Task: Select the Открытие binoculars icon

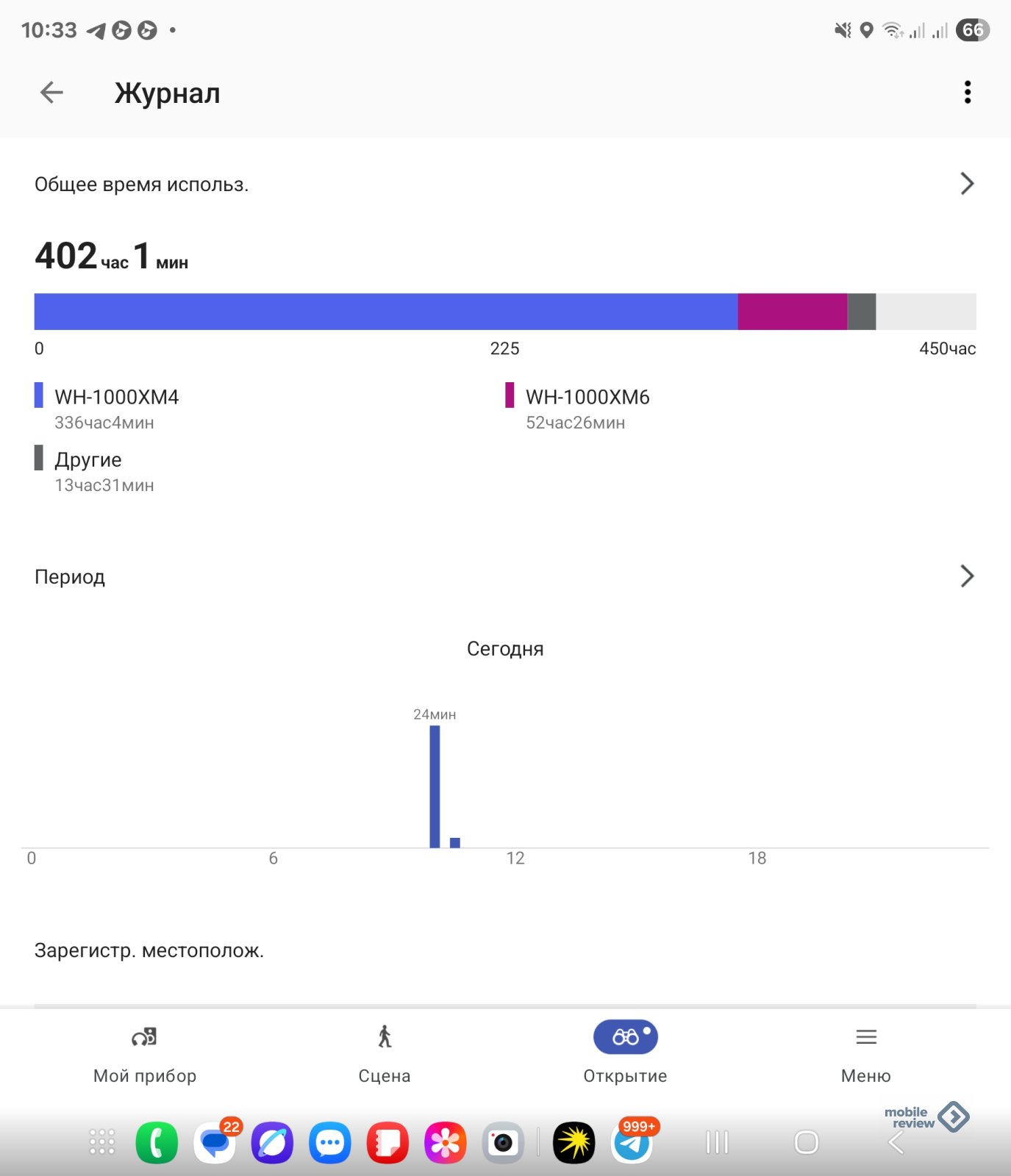Action: (x=625, y=1037)
